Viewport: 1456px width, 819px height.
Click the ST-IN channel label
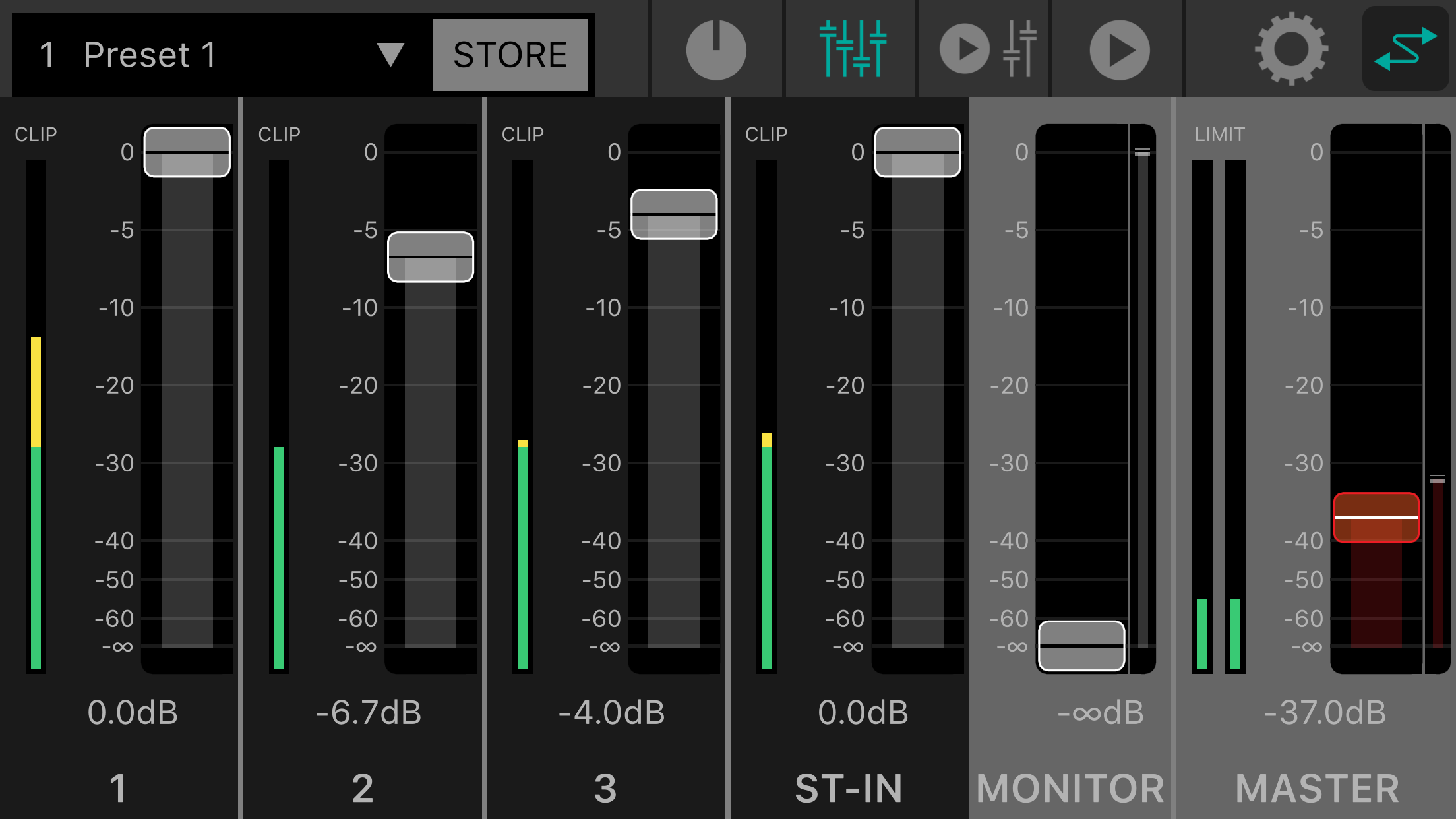(849, 788)
